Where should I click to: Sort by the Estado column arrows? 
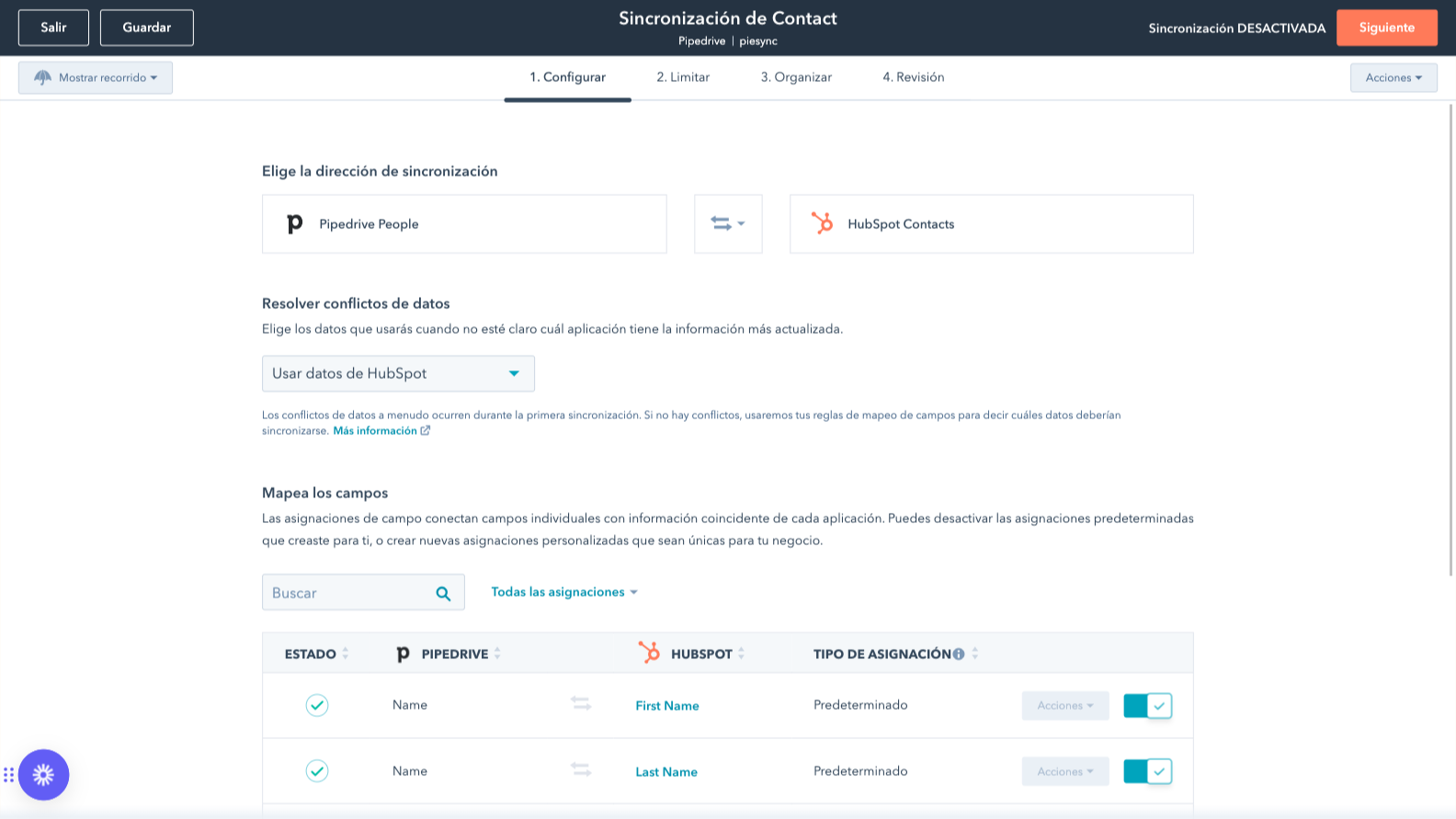[346, 654]
